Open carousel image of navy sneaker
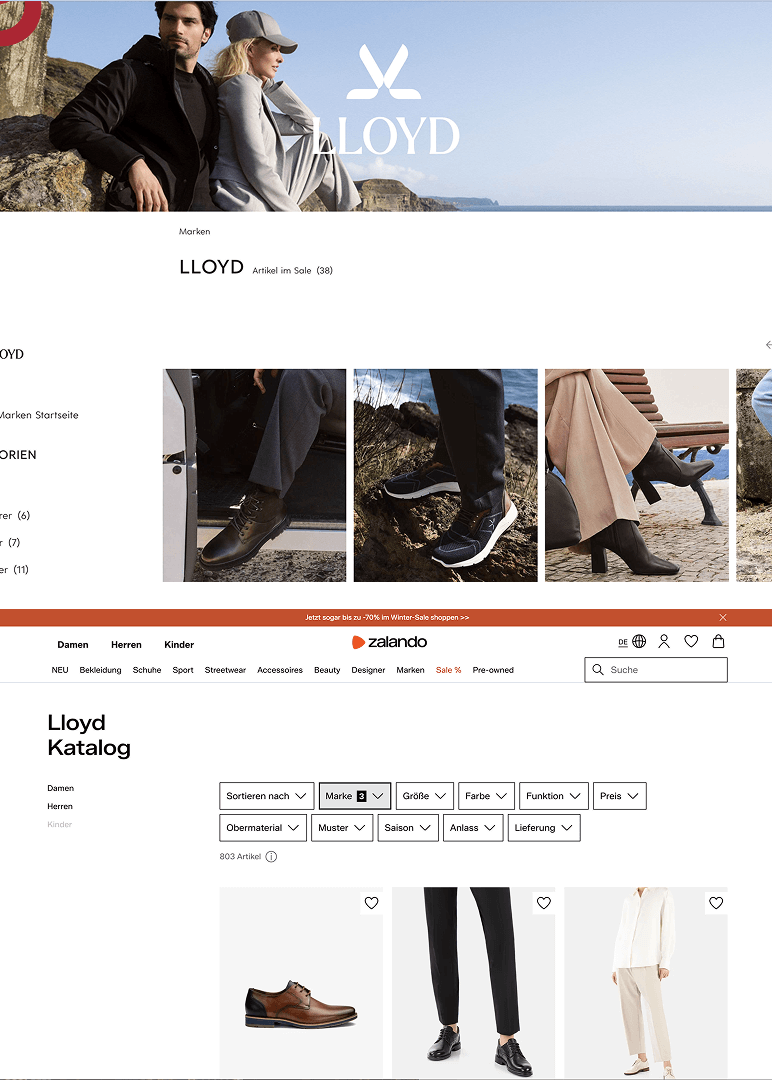Viewport: 772px width, 1080px height. click(x=446, y=475)
